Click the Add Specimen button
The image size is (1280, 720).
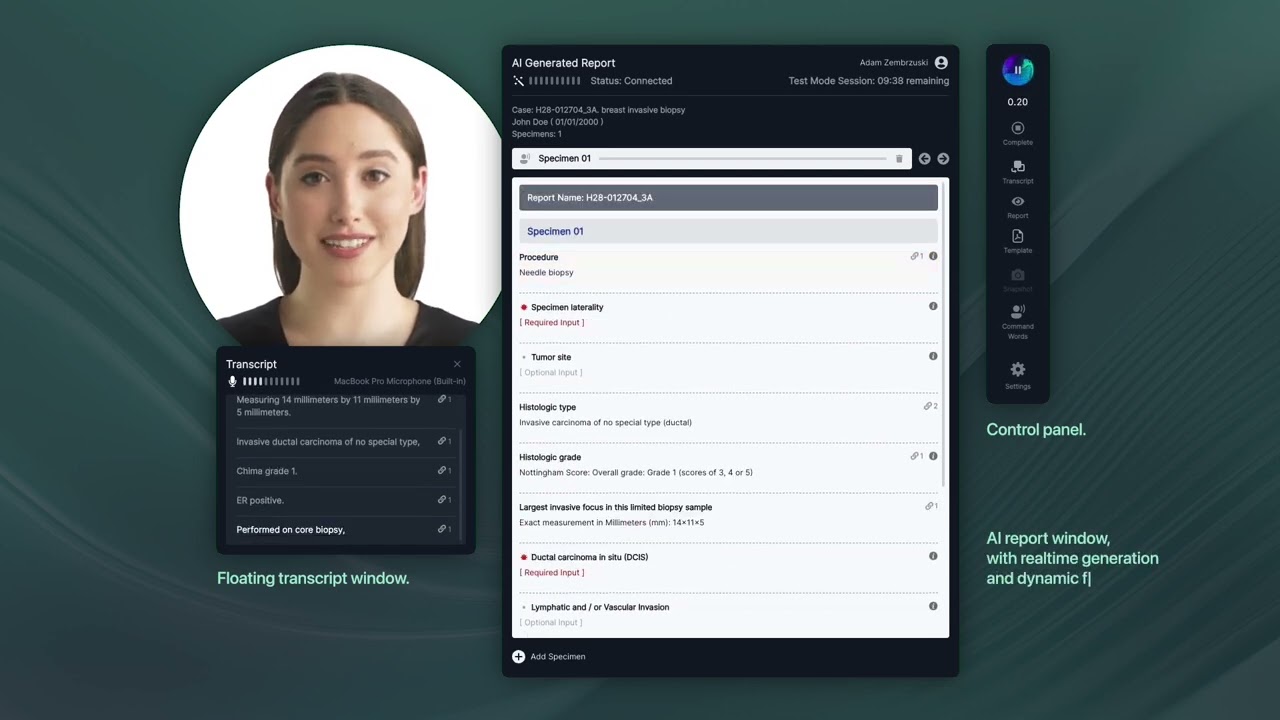[549, 657]
